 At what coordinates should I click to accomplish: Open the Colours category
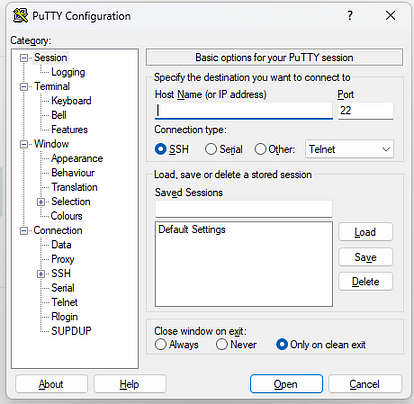[x=66, y=216]
